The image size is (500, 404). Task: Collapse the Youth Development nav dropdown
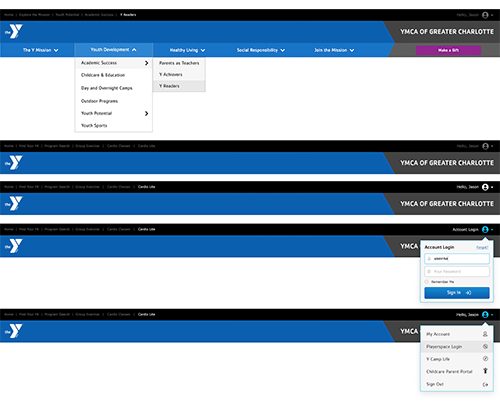click(x=114, y=50)
